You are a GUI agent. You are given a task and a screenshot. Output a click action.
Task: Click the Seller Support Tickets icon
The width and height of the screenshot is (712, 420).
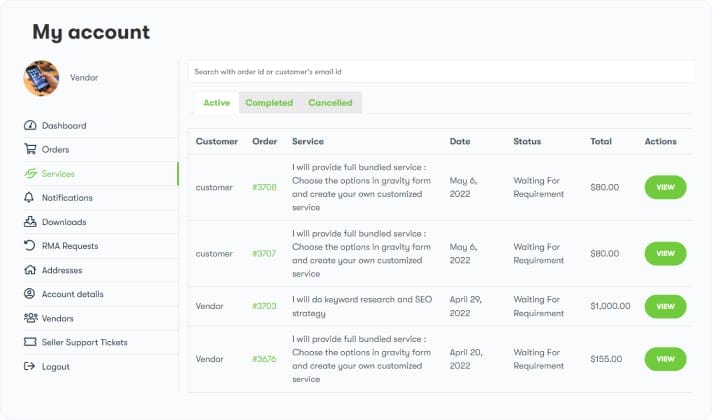(30, 342)
